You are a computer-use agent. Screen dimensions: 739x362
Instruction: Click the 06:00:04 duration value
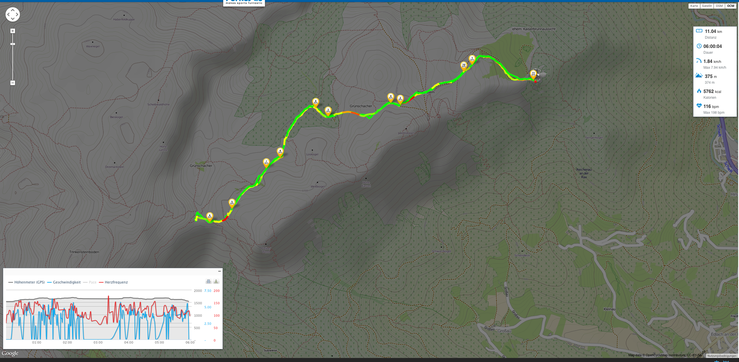click(712, 46)
